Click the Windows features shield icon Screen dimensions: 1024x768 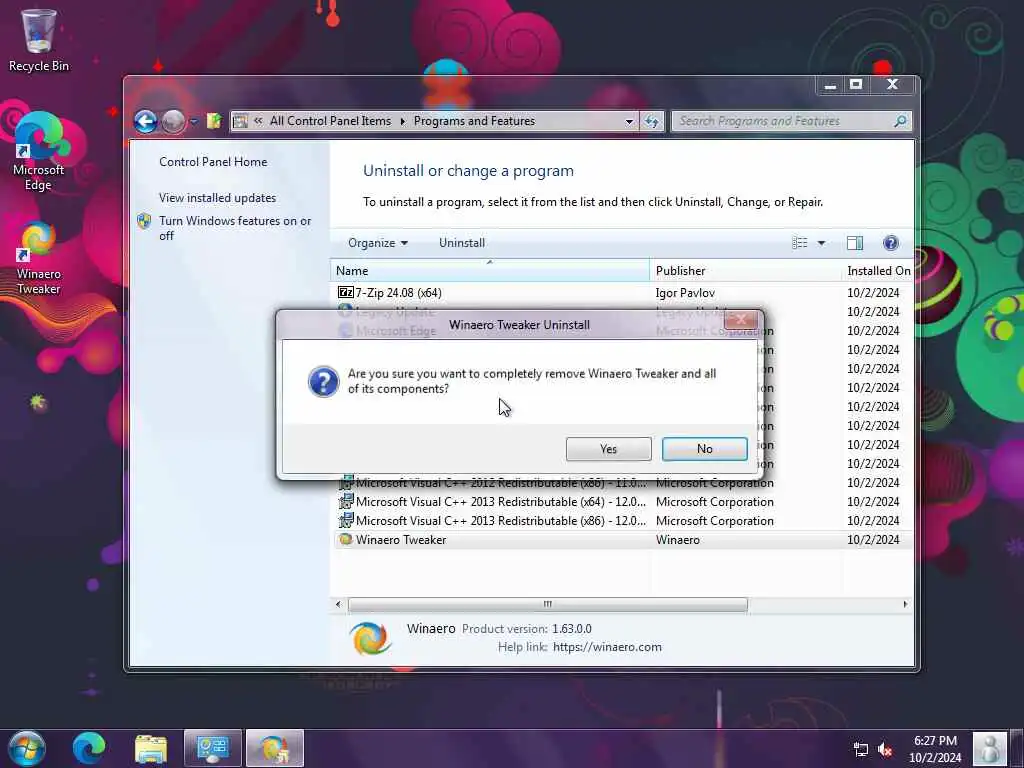[x=144, y=221]
